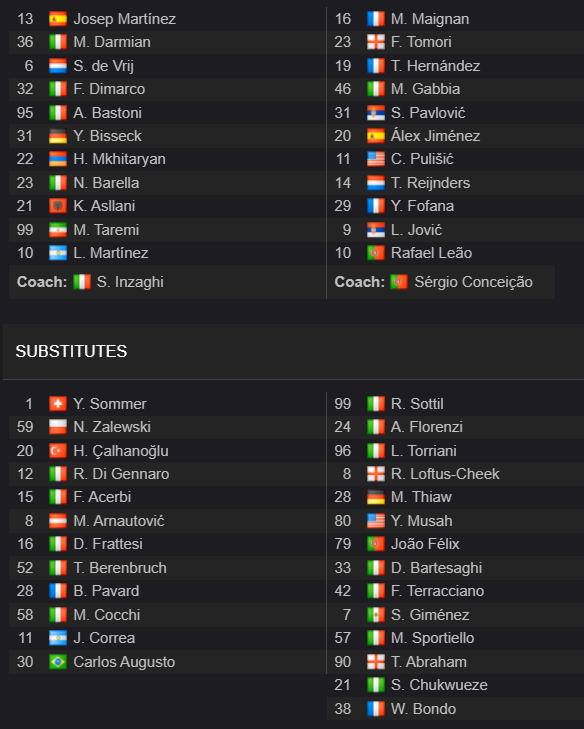Open N. Barella player link
584x729 pixels.
pos(106,183)
